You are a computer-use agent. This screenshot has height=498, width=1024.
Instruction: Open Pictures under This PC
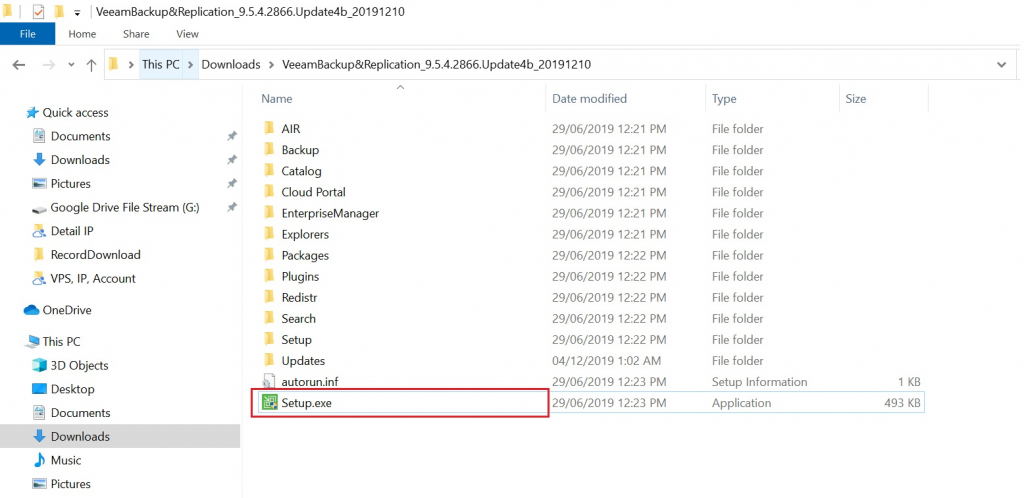(x=71, y=484)
